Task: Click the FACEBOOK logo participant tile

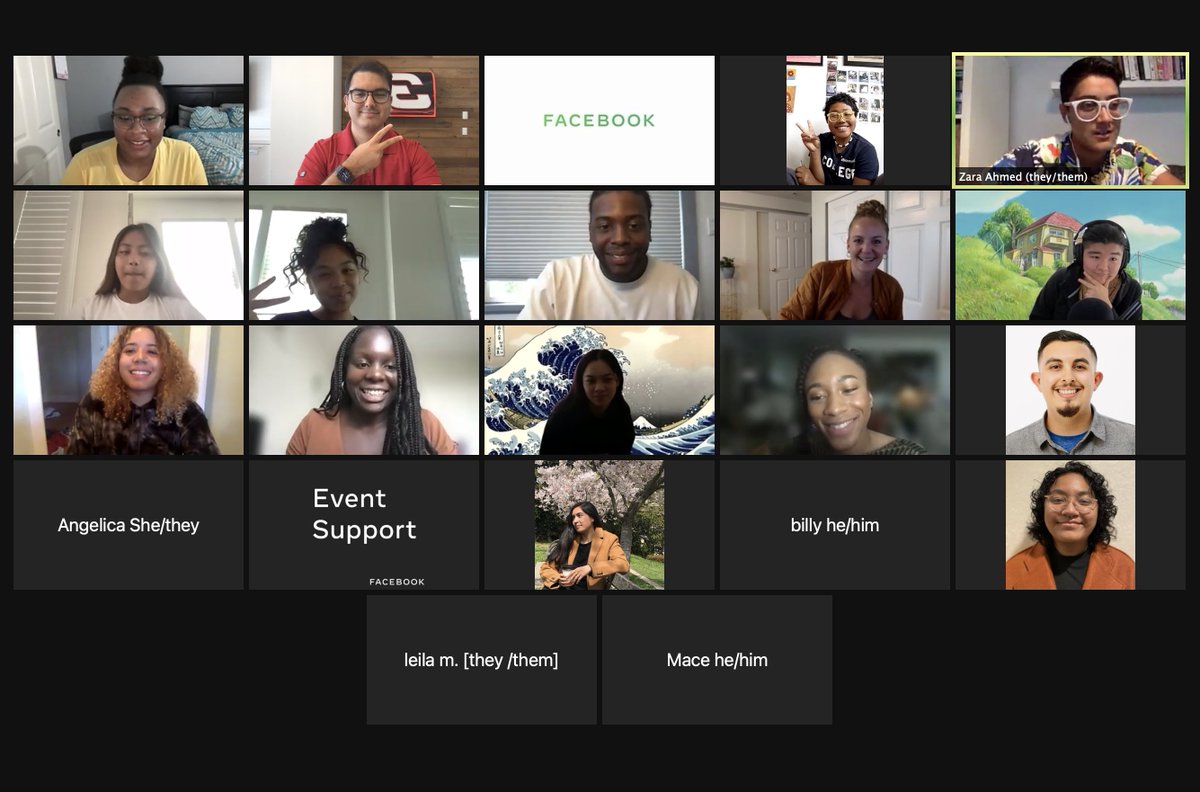Action: click(599, 120)
